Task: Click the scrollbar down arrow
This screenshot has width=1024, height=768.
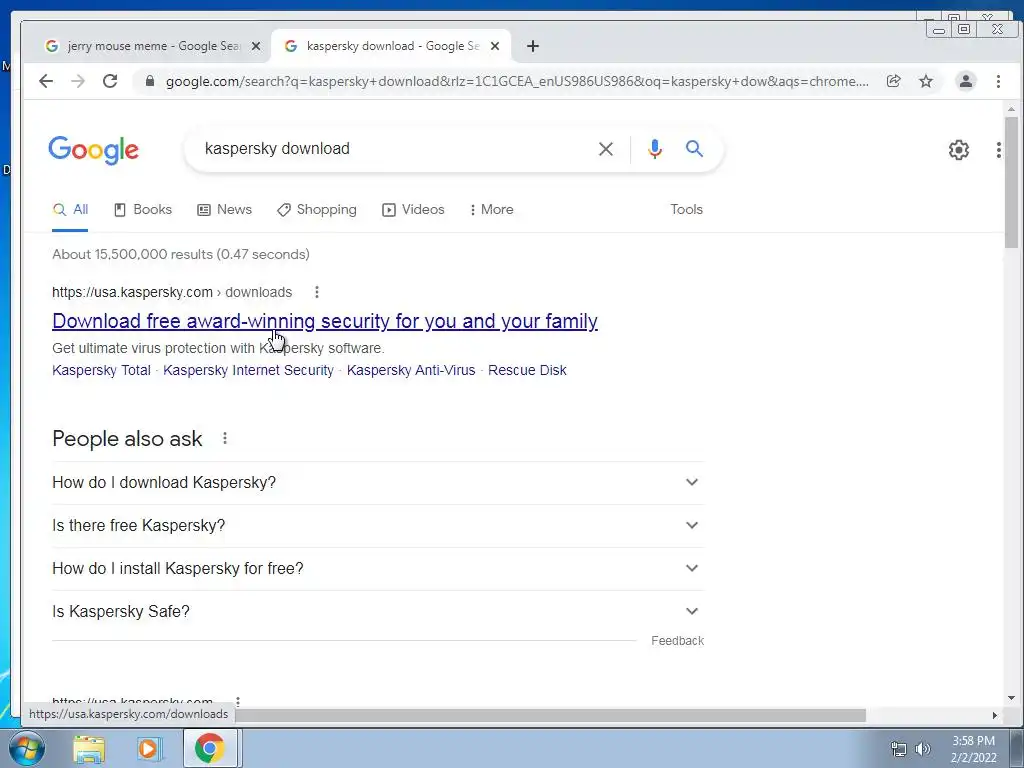Action: (1011, 698)
